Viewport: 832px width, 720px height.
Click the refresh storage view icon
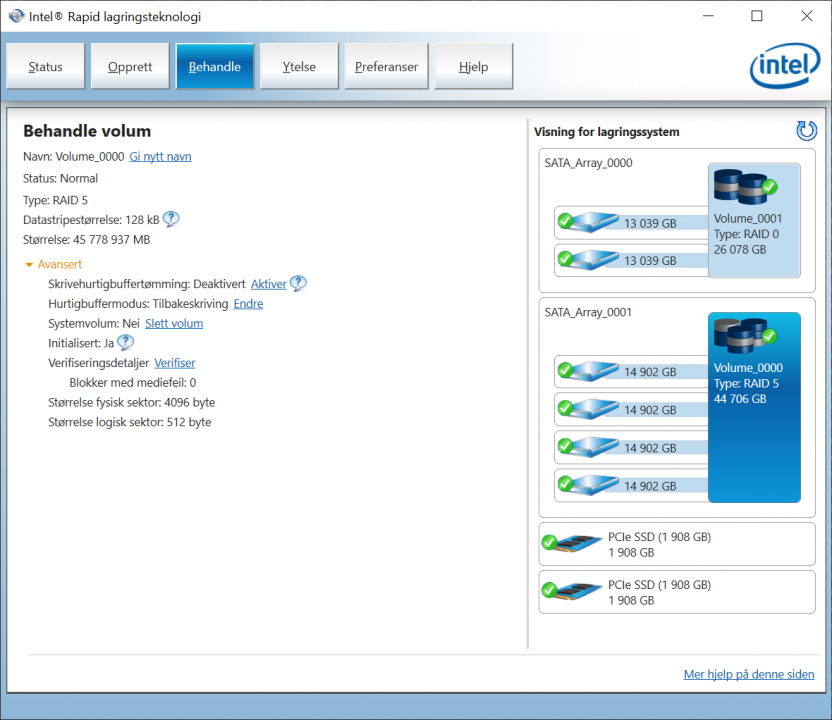pyautogui.click(x=806, y=131)
